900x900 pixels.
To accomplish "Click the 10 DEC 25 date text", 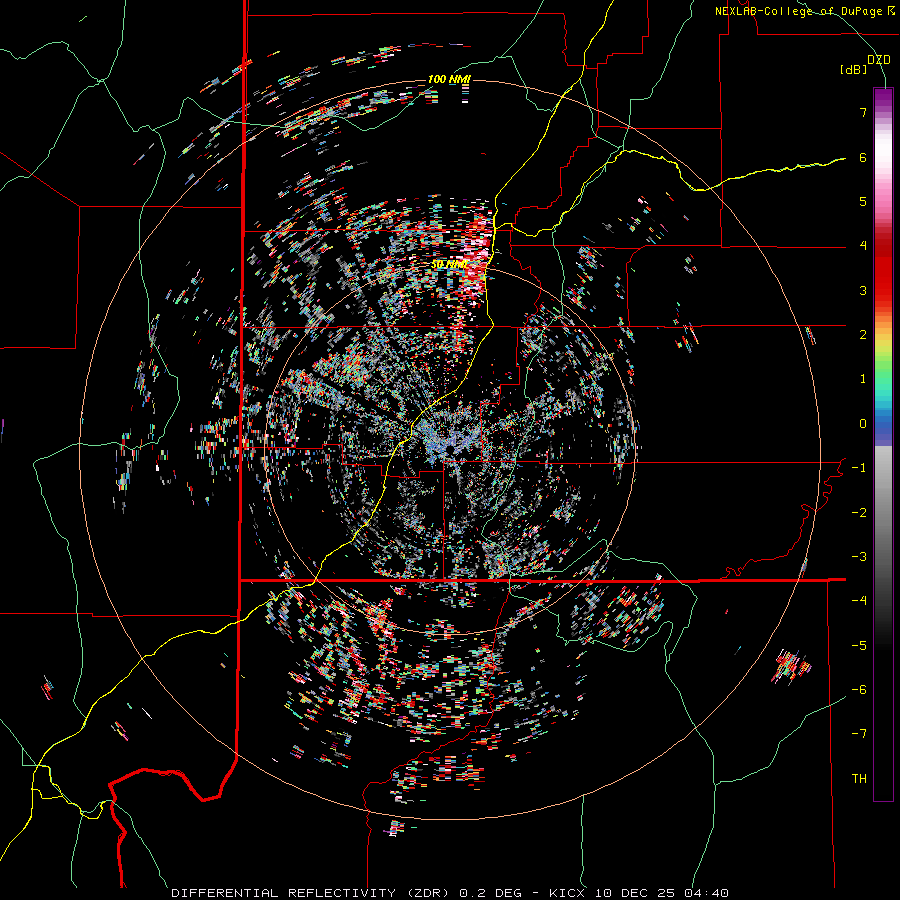I will (637, 893).
